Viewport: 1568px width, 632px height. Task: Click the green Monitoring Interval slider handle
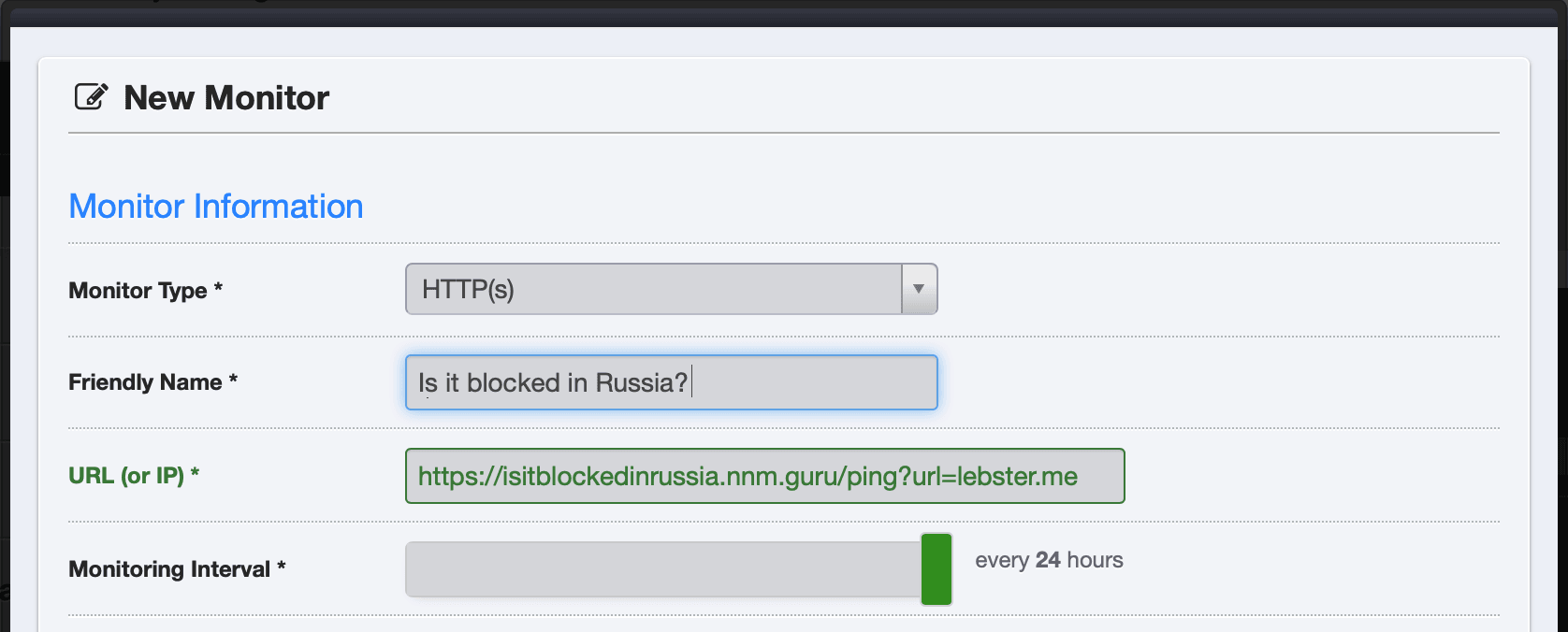click(x=936, y=568)
